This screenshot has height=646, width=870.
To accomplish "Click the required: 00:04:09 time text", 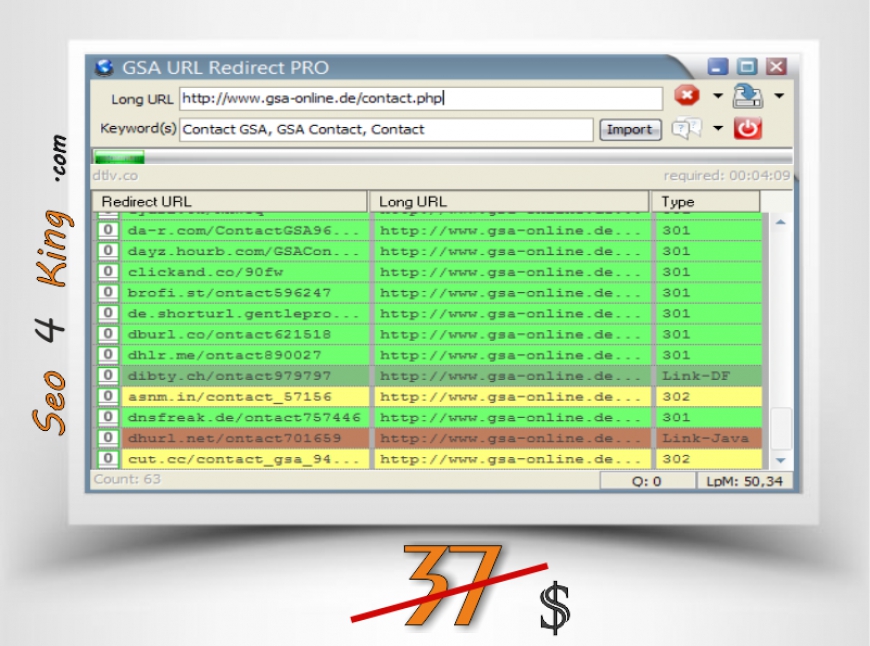I will pyautogui.click(x=726, y=176).
